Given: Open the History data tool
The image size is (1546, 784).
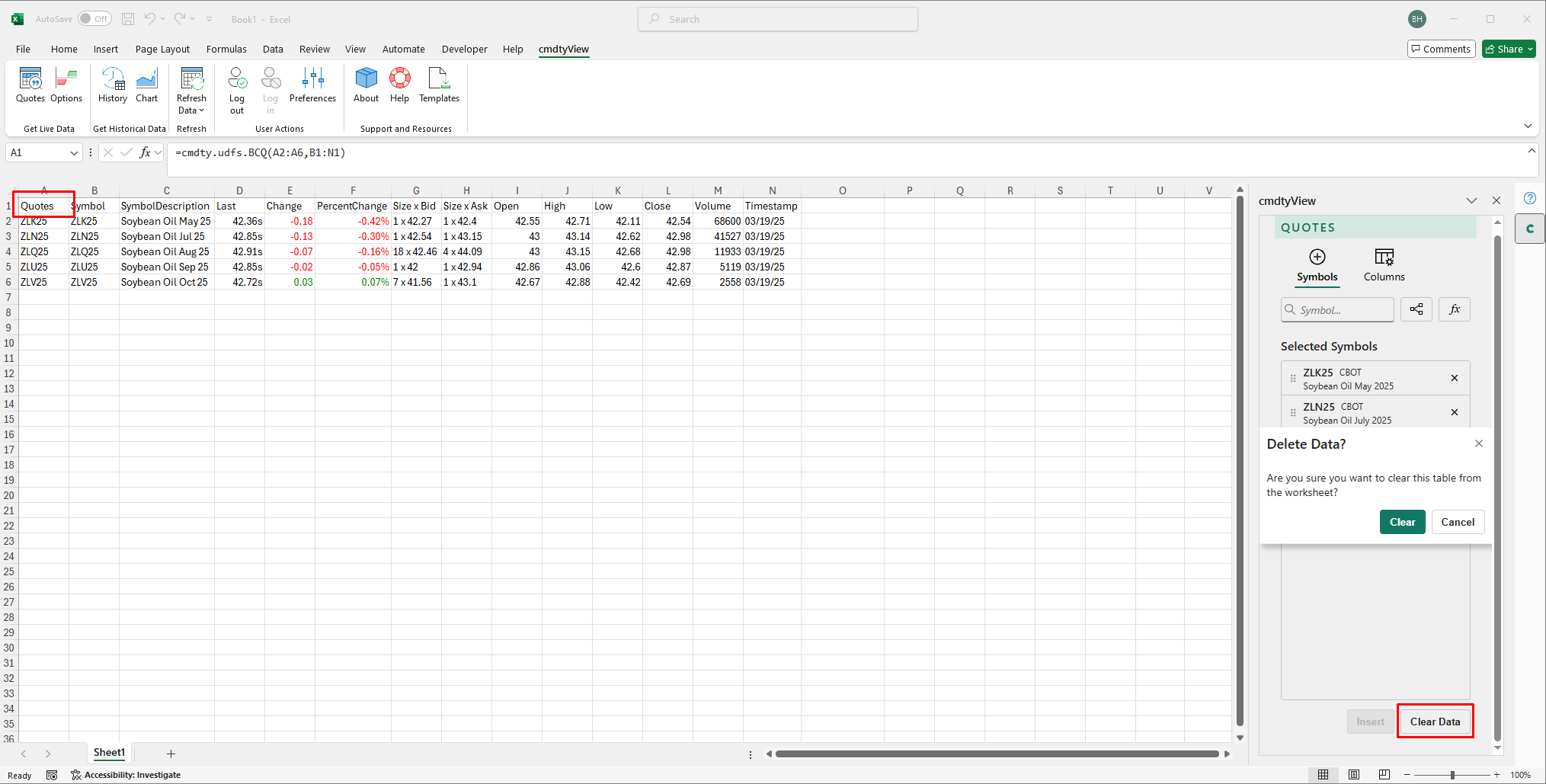Looking at the screenshot, I should tap(113, 85).
